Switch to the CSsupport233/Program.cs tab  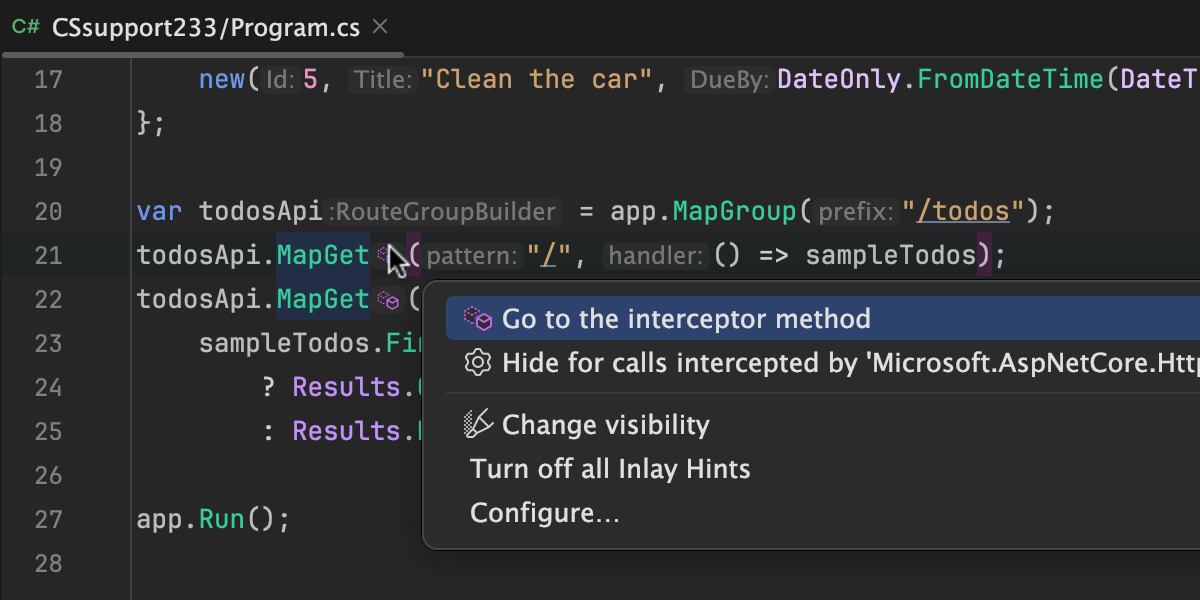pyautogui.click(x=206, y=28)
